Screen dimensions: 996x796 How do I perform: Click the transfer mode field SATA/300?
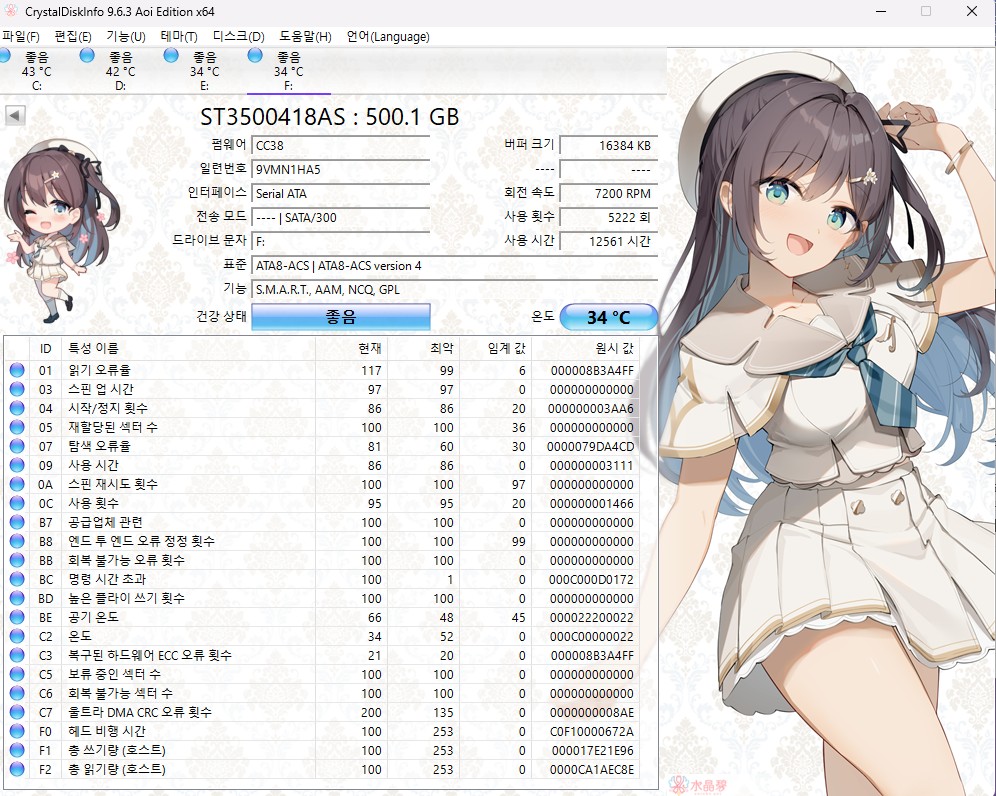(x=341, y=217)
